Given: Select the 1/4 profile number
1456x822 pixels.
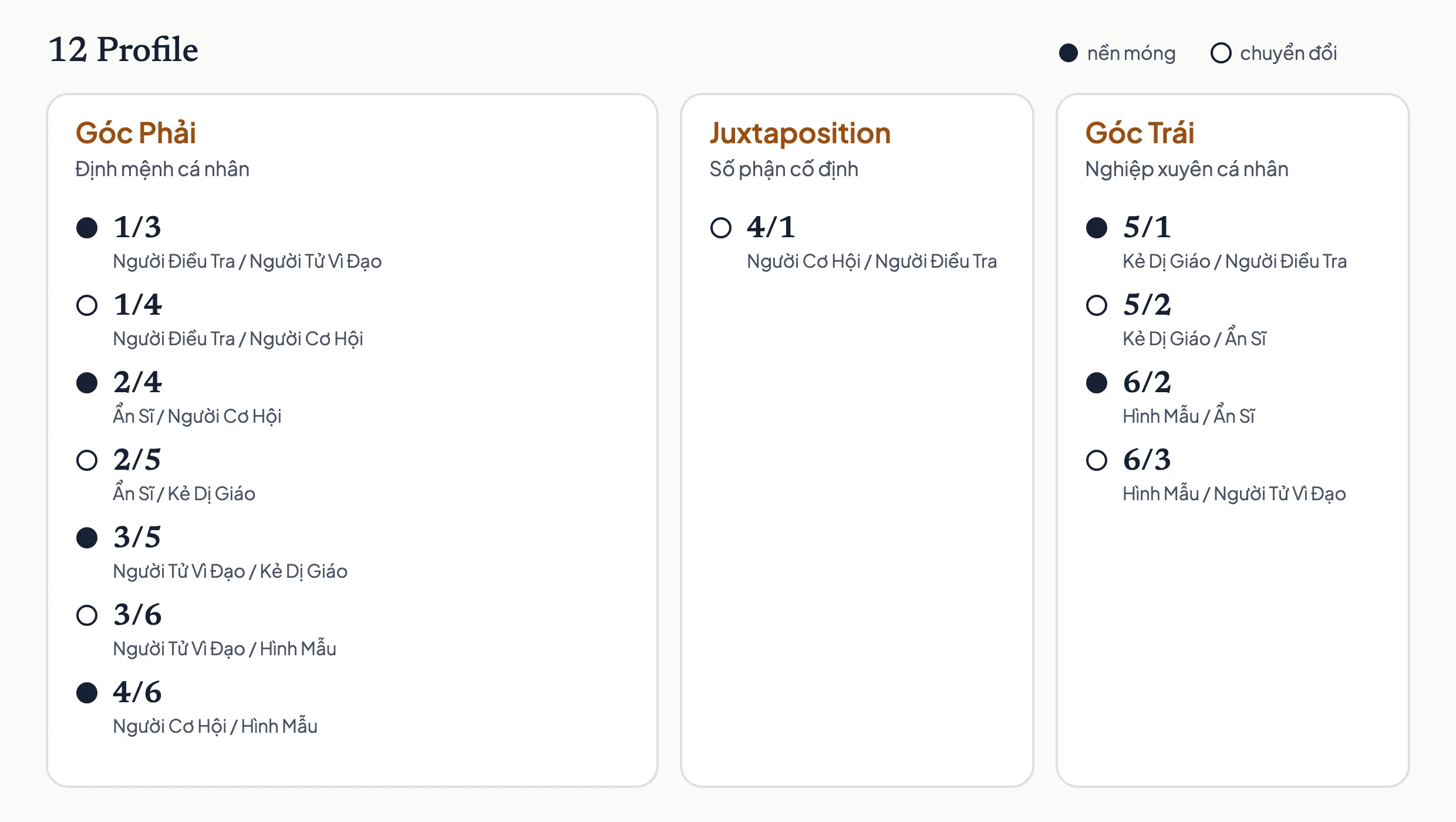Looking at the screenshot, I should 137,305.
